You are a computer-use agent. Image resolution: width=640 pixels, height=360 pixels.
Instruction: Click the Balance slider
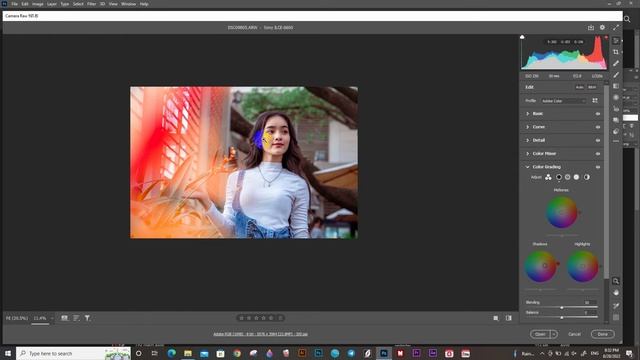click(x=562, y=317)
